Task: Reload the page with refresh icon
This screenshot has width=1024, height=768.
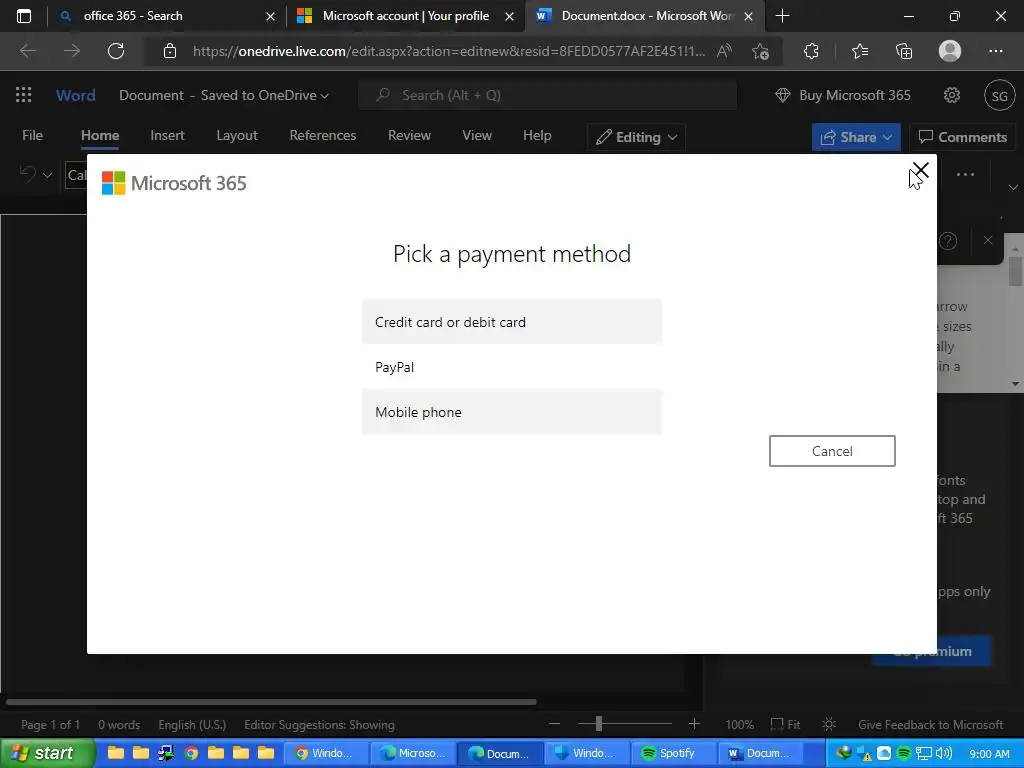Action: [x=116, y=51]
